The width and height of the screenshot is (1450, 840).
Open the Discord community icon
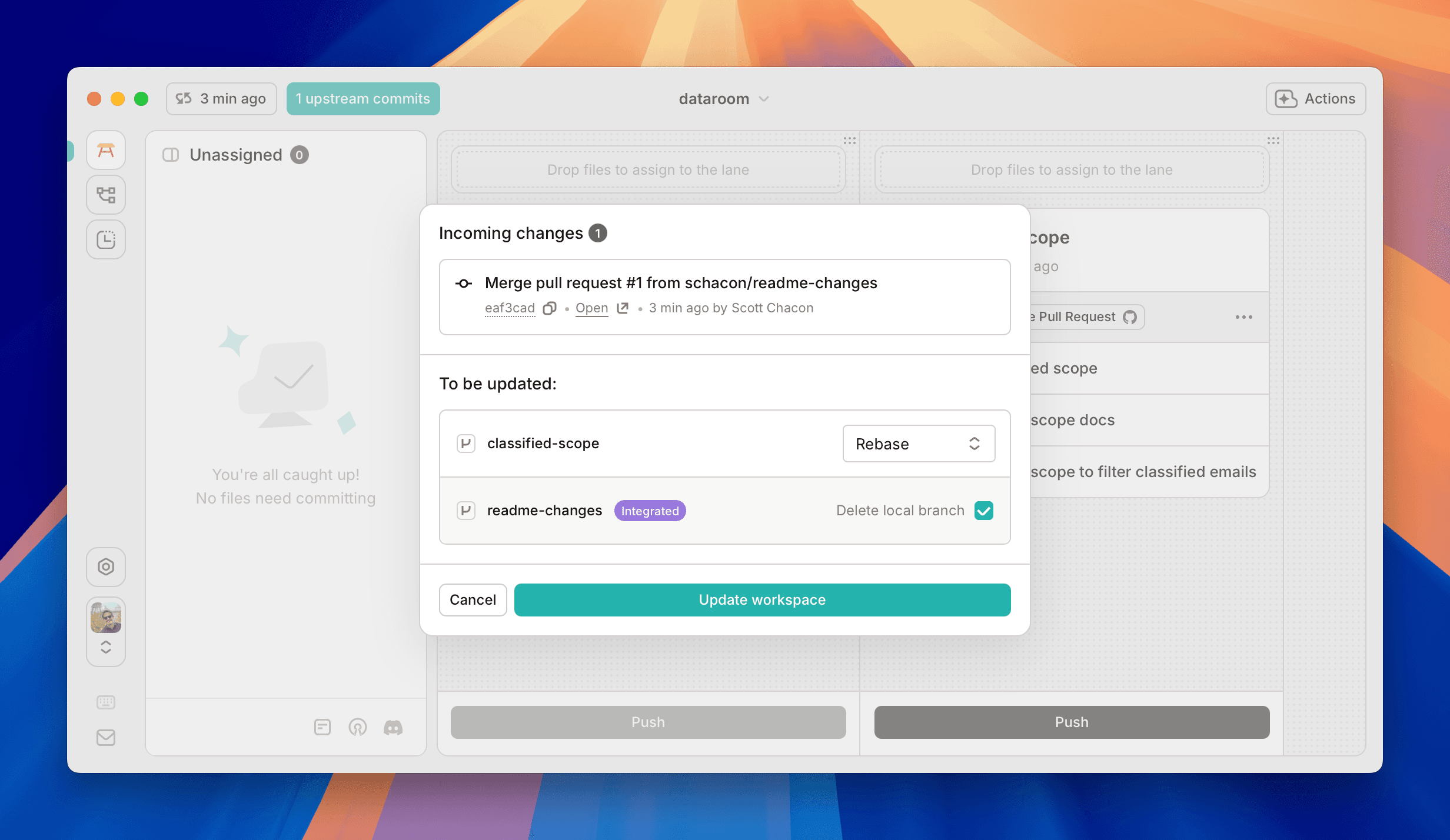point(393,727)
